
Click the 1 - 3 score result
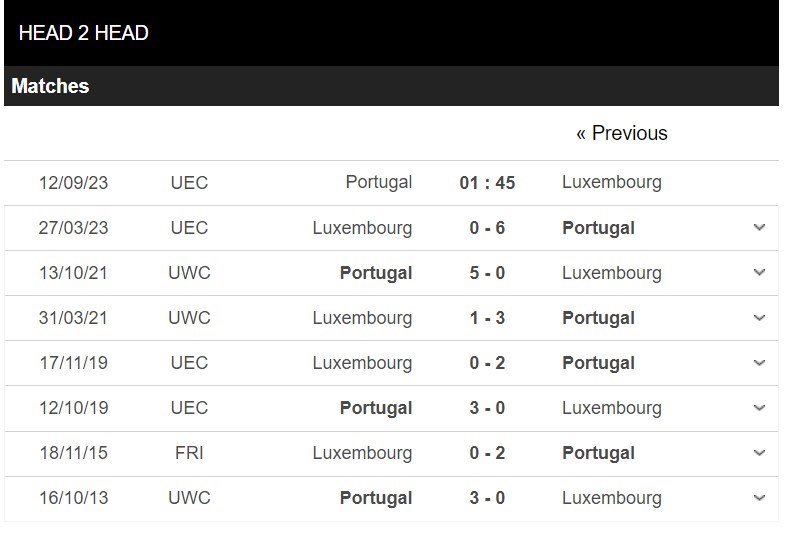click(x=487, y=318)
